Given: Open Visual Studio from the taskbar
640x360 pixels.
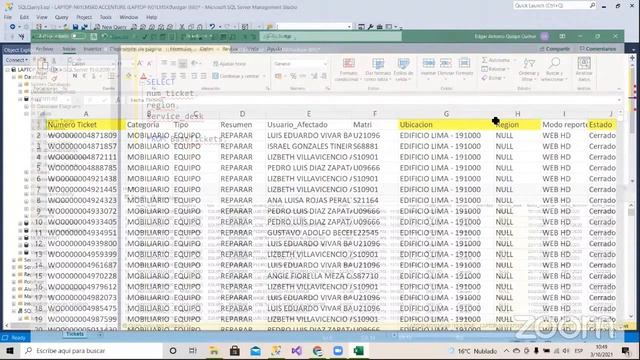Looking at the screenshot, I should coord(297,351).
